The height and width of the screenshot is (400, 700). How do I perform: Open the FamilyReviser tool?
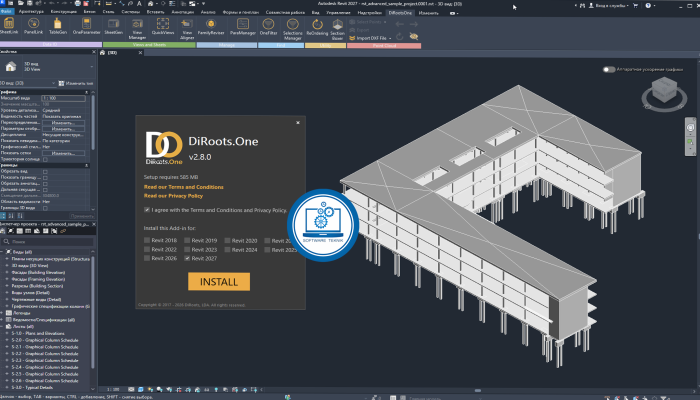coord(211,26)
